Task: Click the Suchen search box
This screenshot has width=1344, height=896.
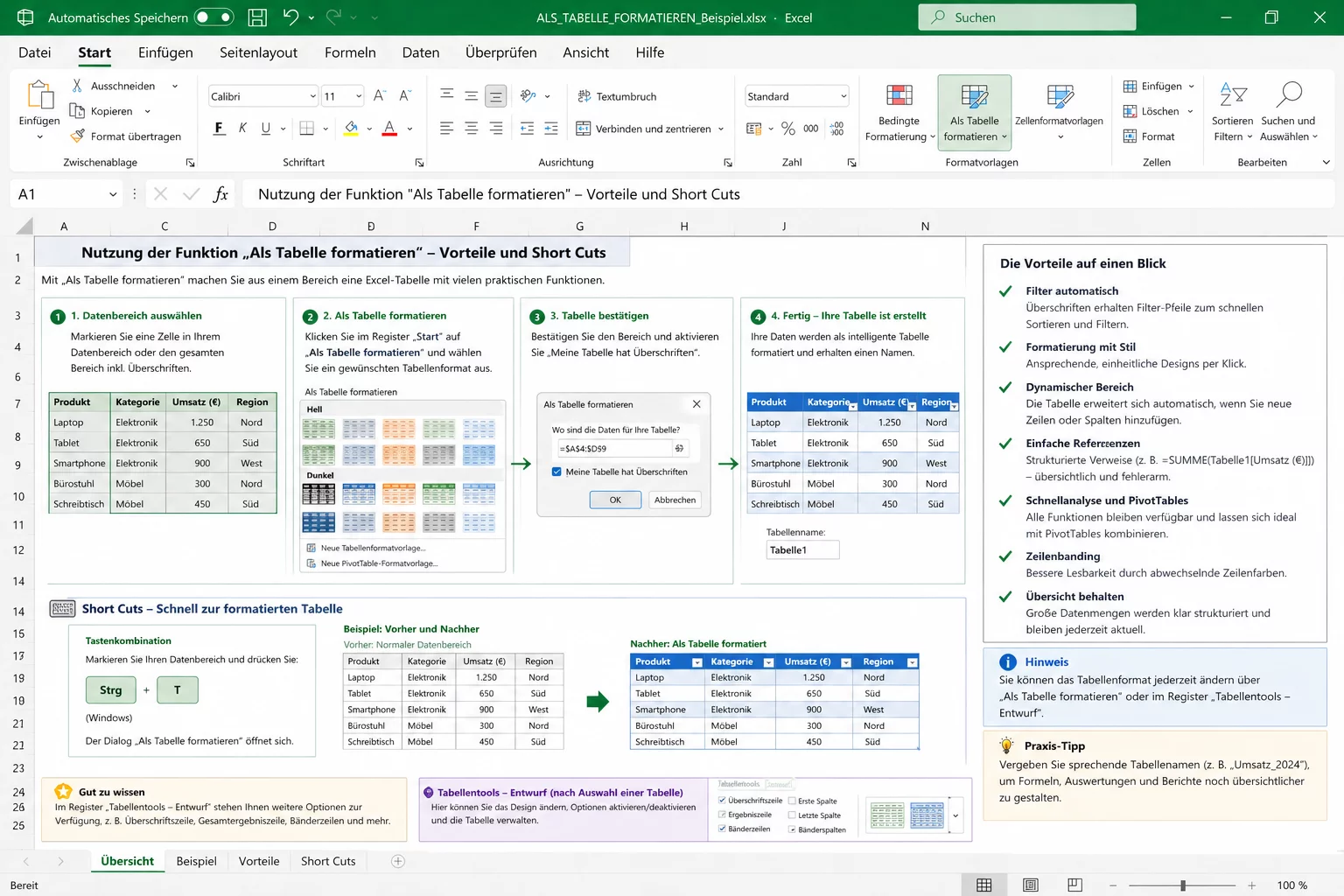Action: pyautogui.click(x=1026, y=17)
